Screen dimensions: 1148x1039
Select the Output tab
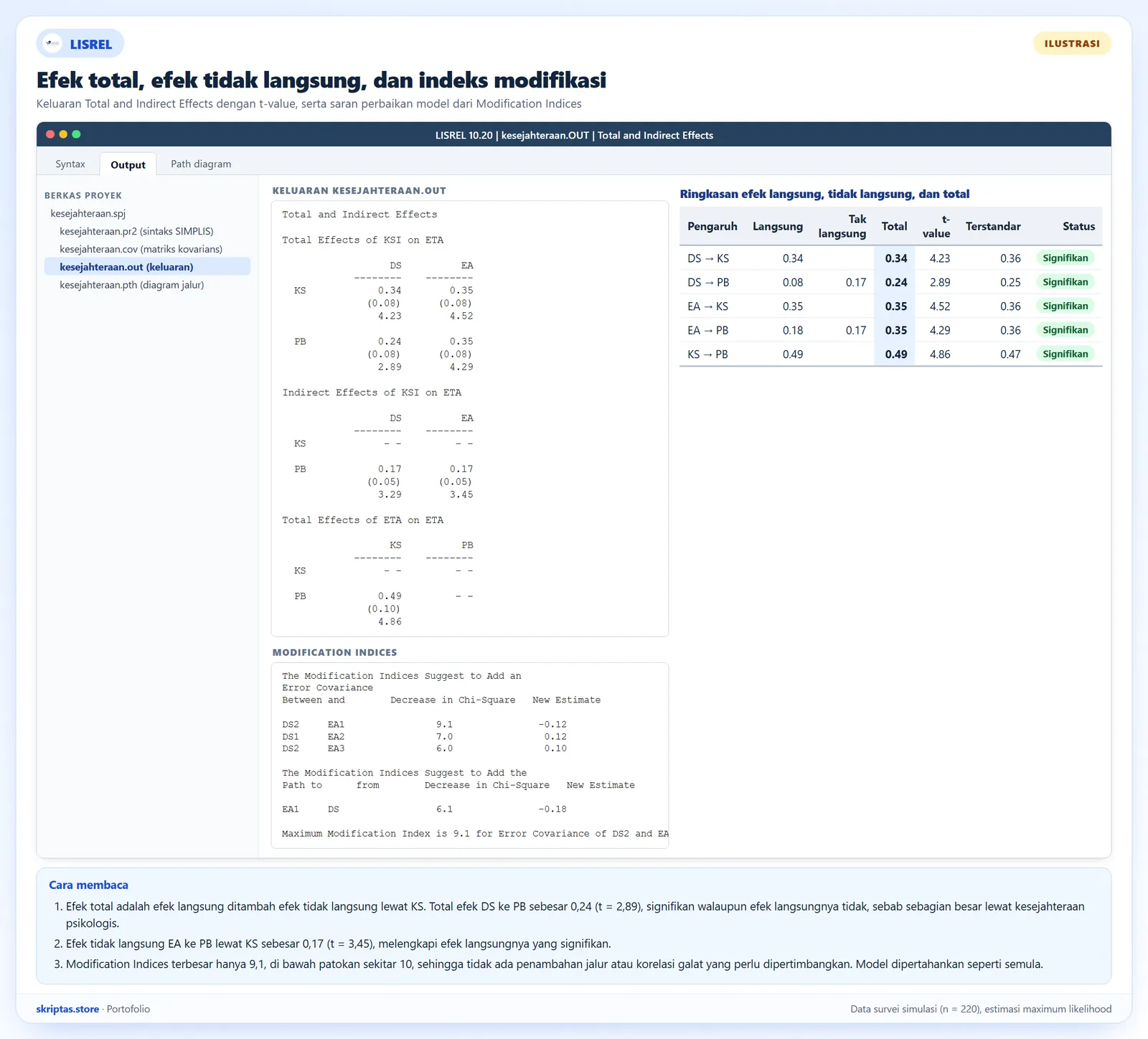pyautogui.click(x=128, y=164)
